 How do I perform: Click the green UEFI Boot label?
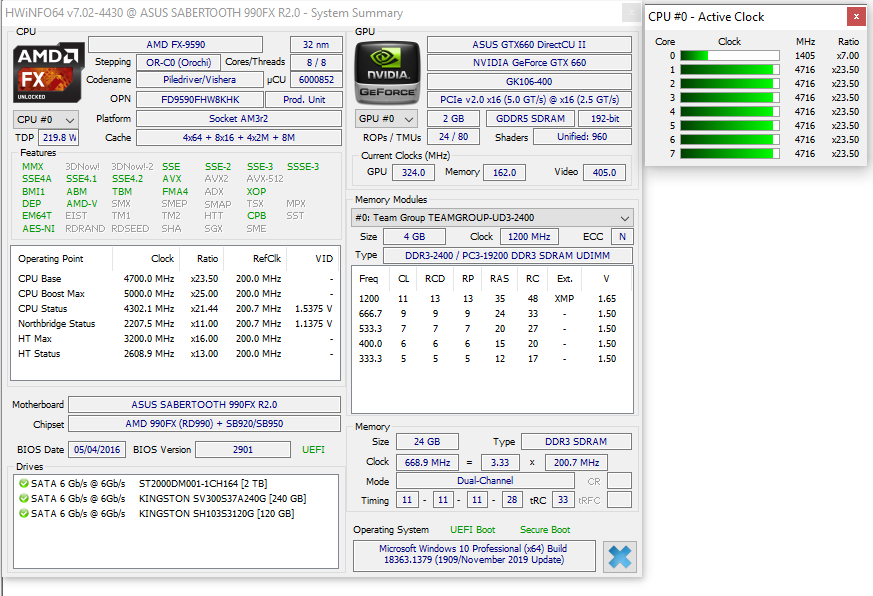click(x=473, y=530)
